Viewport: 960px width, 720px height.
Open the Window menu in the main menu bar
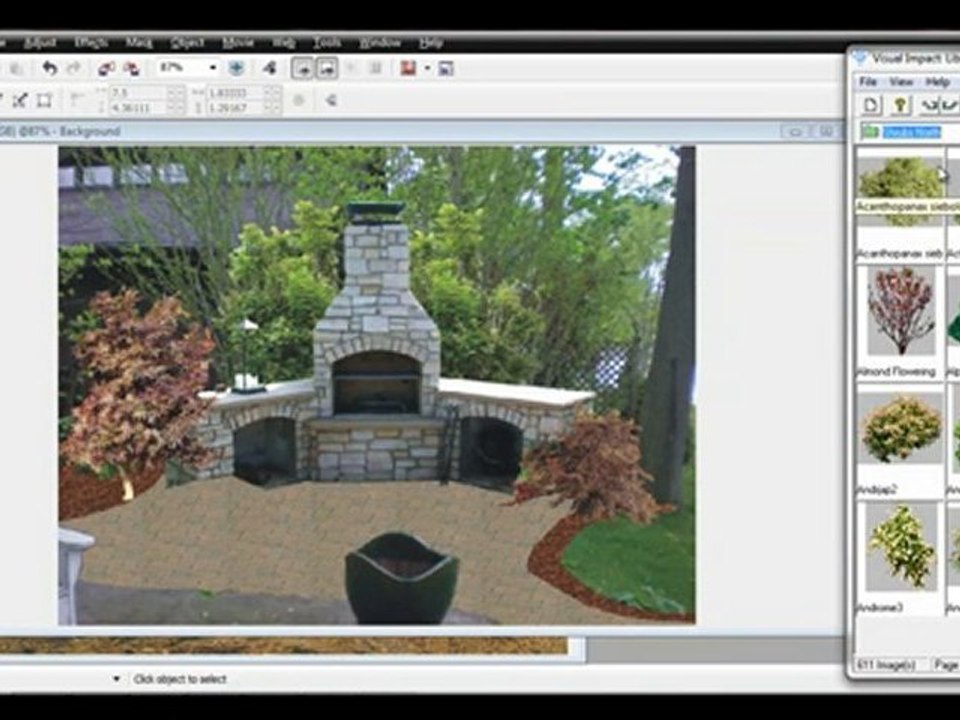tap(380, 43)
